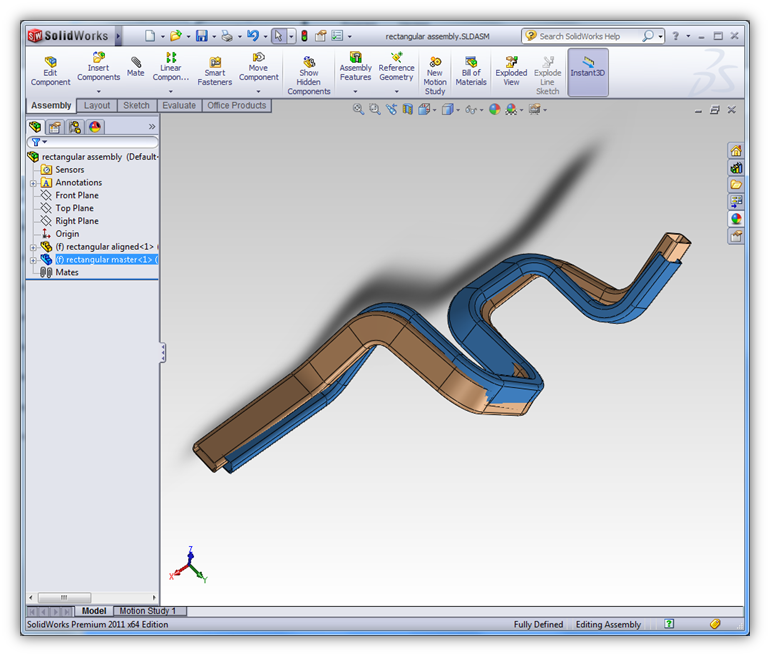Screen dimensions: 770x656
Task: Toggle Instant3D mode
Action: pos(588,66)
